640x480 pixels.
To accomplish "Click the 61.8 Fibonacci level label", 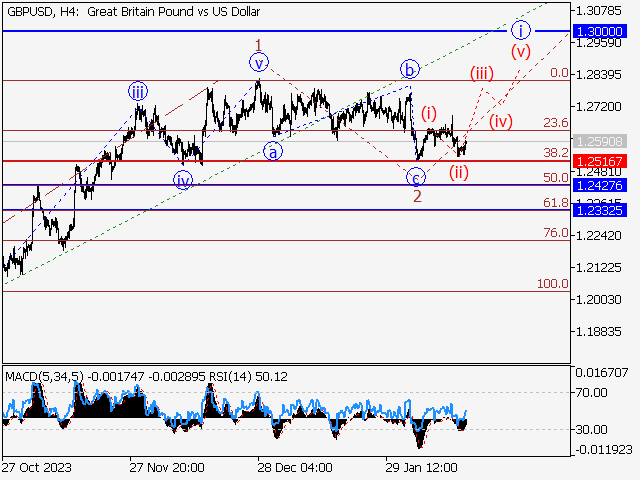I will pyautogui.click(x=556, y=202).
